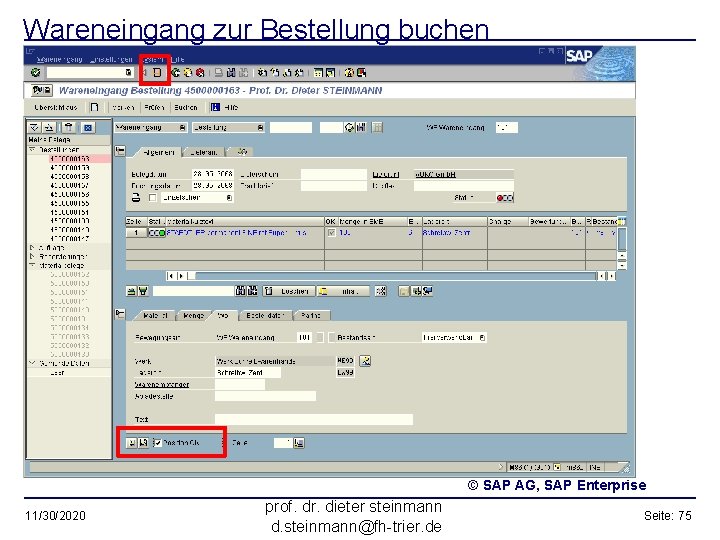Click the Löschen button below the item table
This screenshot has height=540, width=720.
289,291
